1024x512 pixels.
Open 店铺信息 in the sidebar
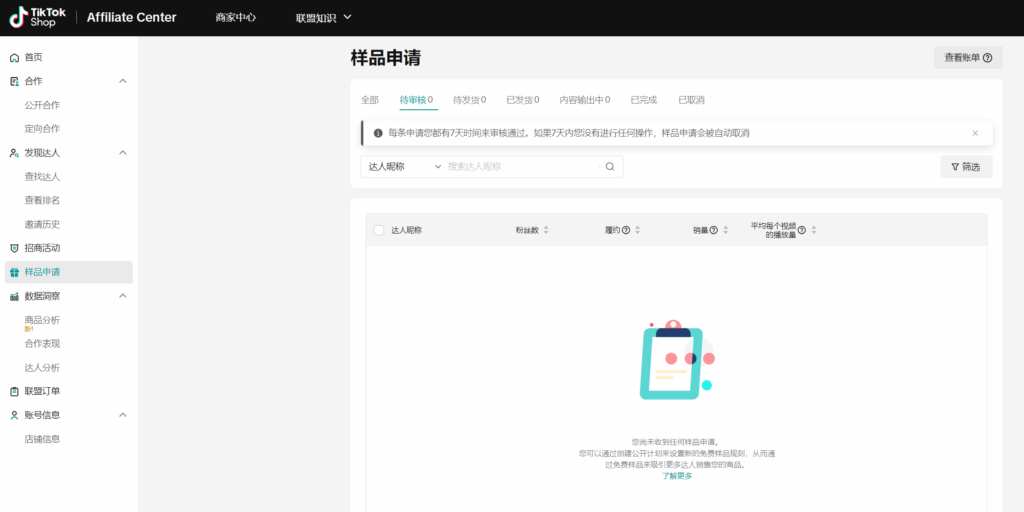click(x=42, y=439)
